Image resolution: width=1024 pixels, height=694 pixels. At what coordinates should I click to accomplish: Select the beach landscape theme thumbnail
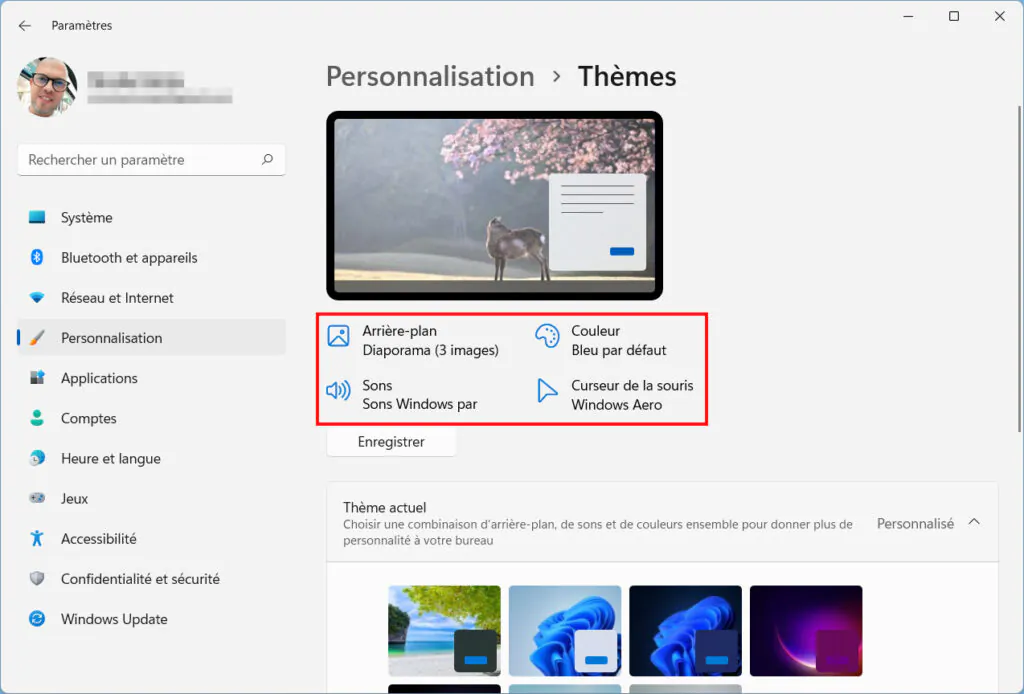[x=444, y=631]
